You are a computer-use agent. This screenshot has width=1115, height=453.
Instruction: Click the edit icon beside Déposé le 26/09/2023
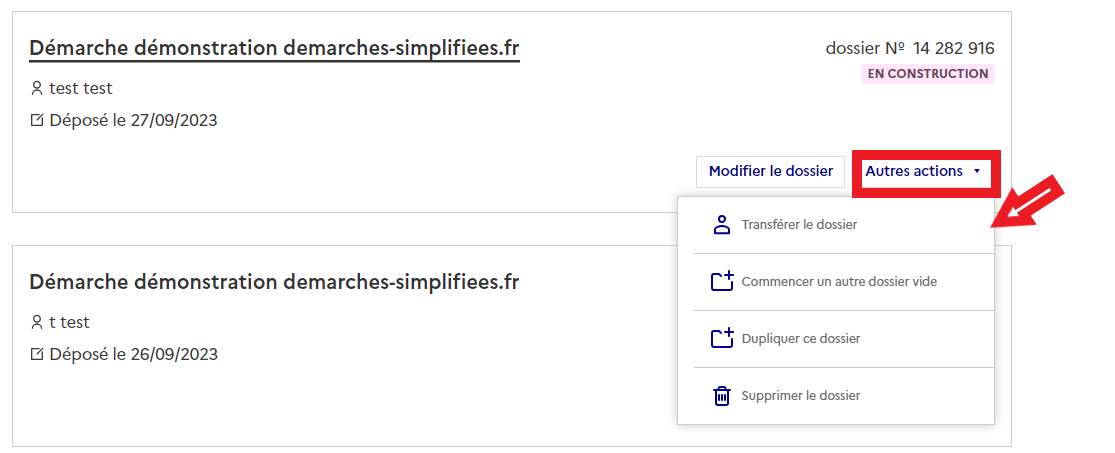click(37, 354)
